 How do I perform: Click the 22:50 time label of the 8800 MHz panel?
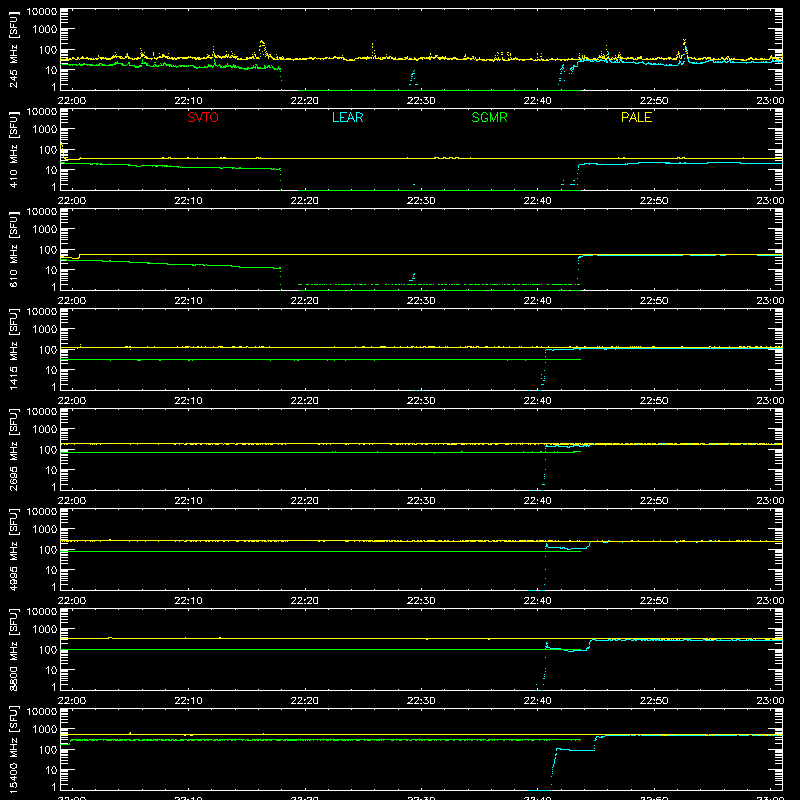tap(654, 701)
